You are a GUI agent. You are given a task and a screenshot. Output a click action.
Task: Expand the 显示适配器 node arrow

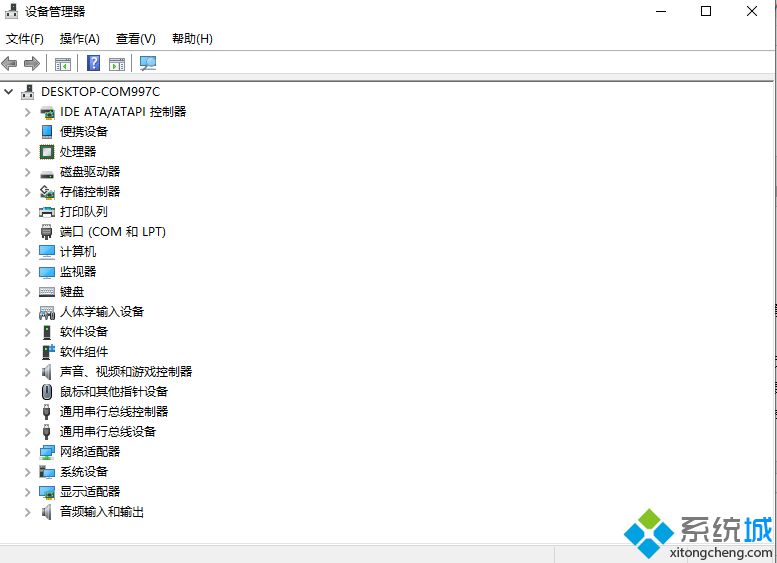click(28, 492)
